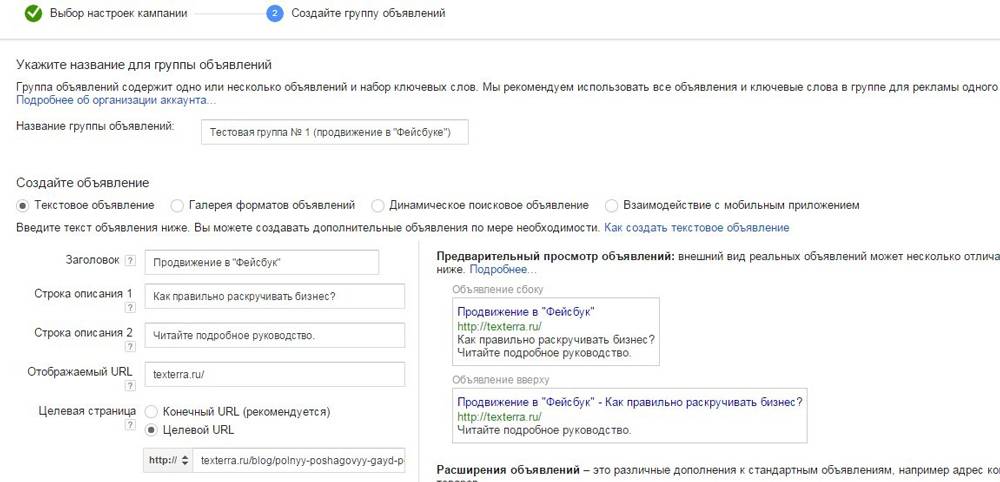Screen dimensions: 1000x482
Task: Select Галерея форматов объявлений option
Action: [177, 205]
